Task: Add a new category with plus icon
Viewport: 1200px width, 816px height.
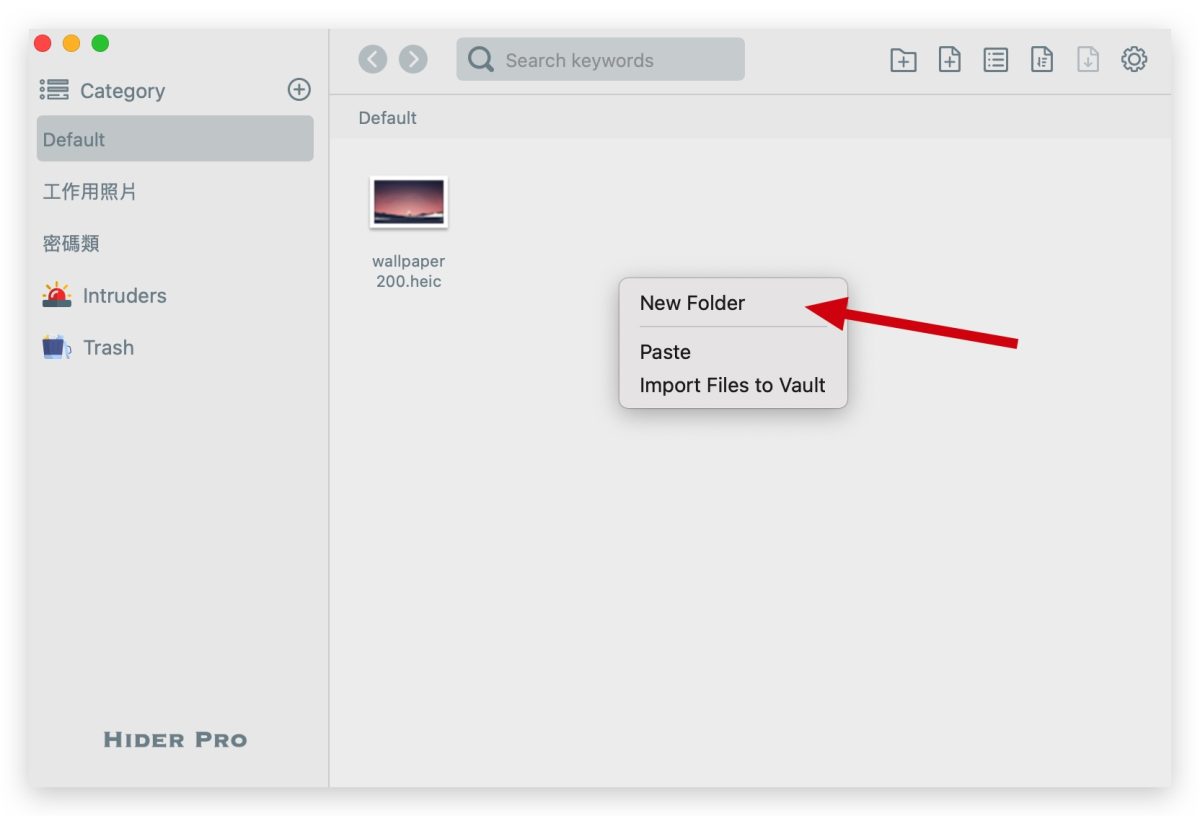Action: (x=299, y=89)
